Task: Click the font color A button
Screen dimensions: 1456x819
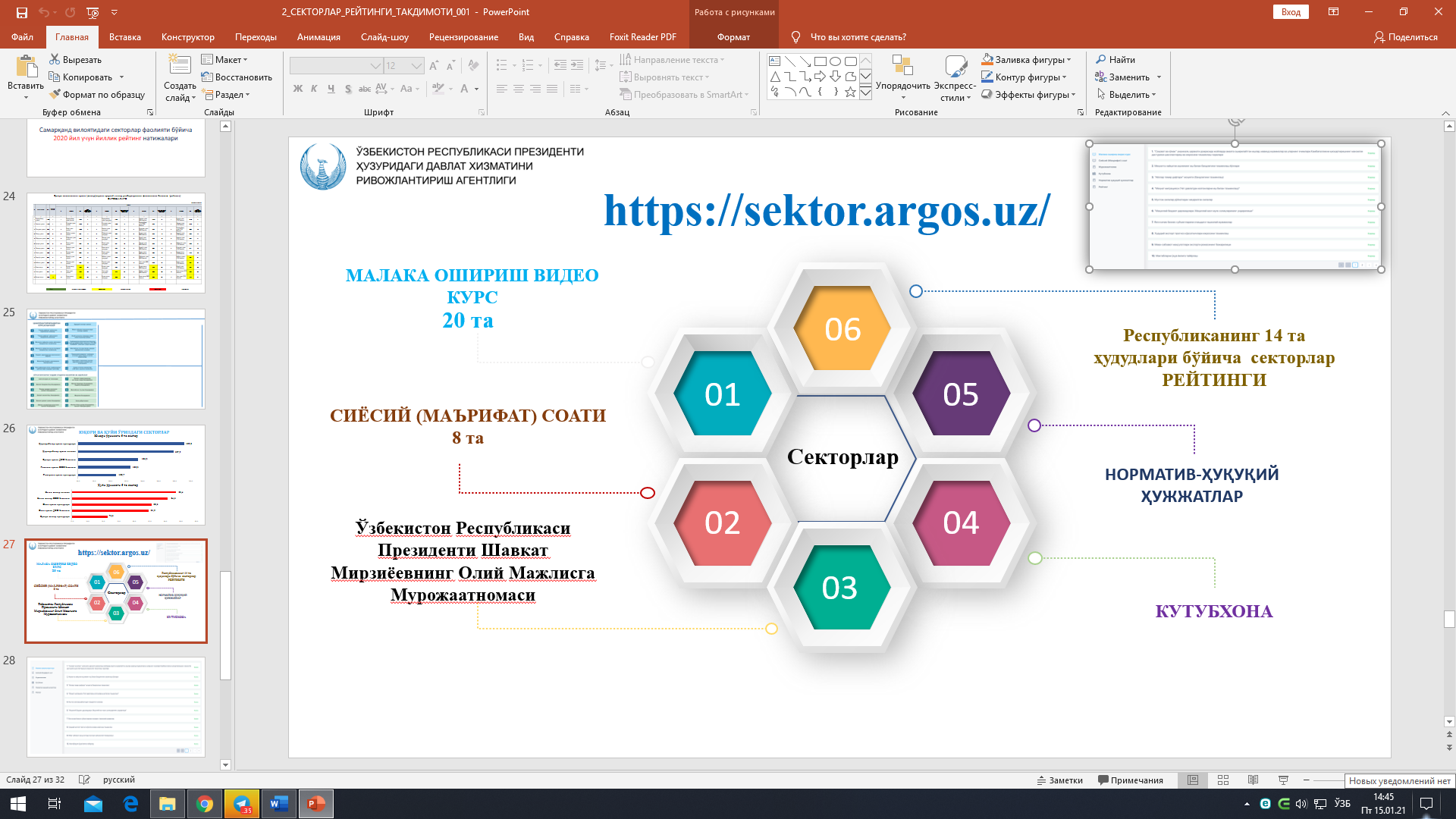Action: (x=466, y=89)
